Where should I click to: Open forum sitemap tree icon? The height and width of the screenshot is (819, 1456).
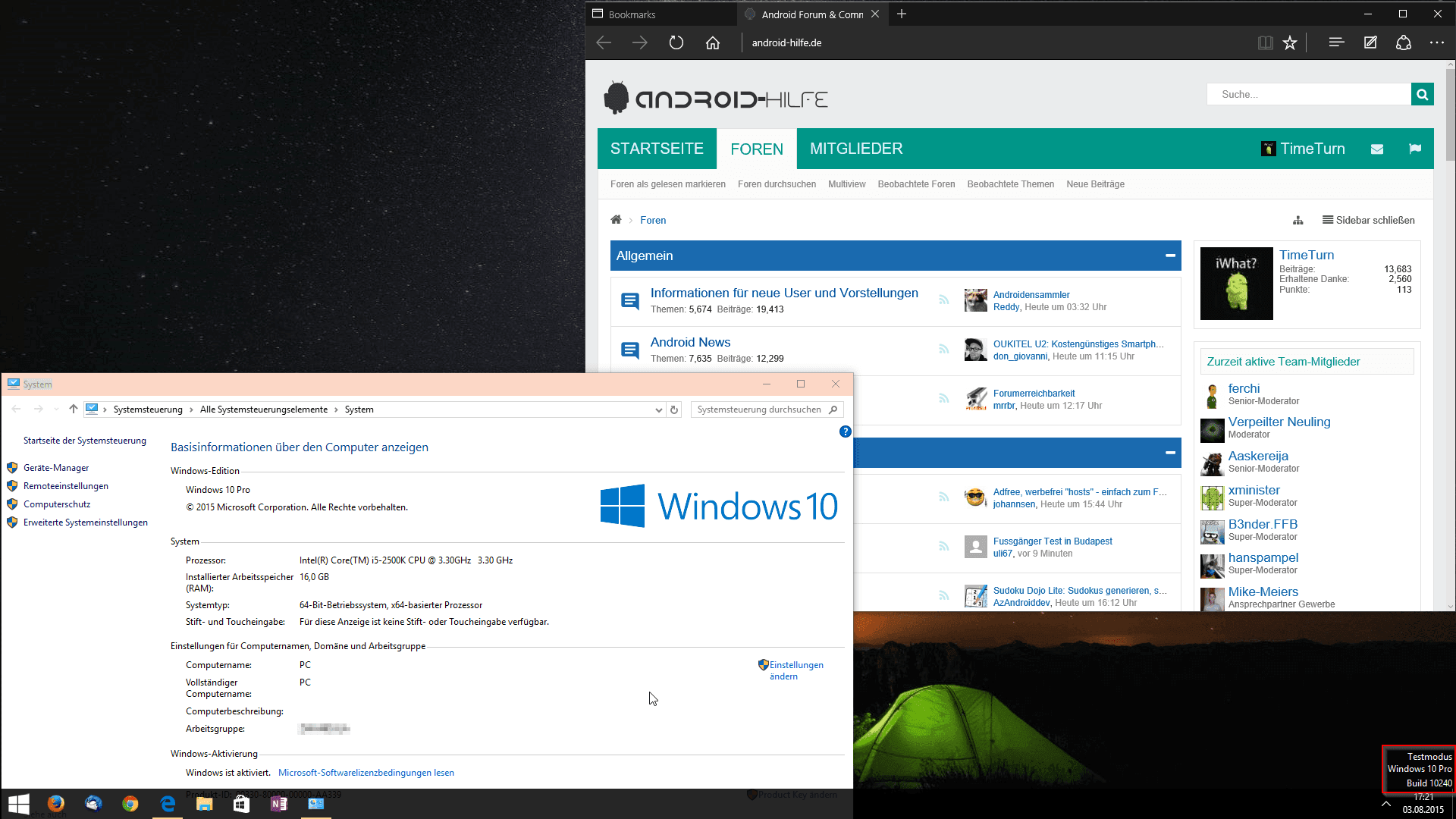1298,220
